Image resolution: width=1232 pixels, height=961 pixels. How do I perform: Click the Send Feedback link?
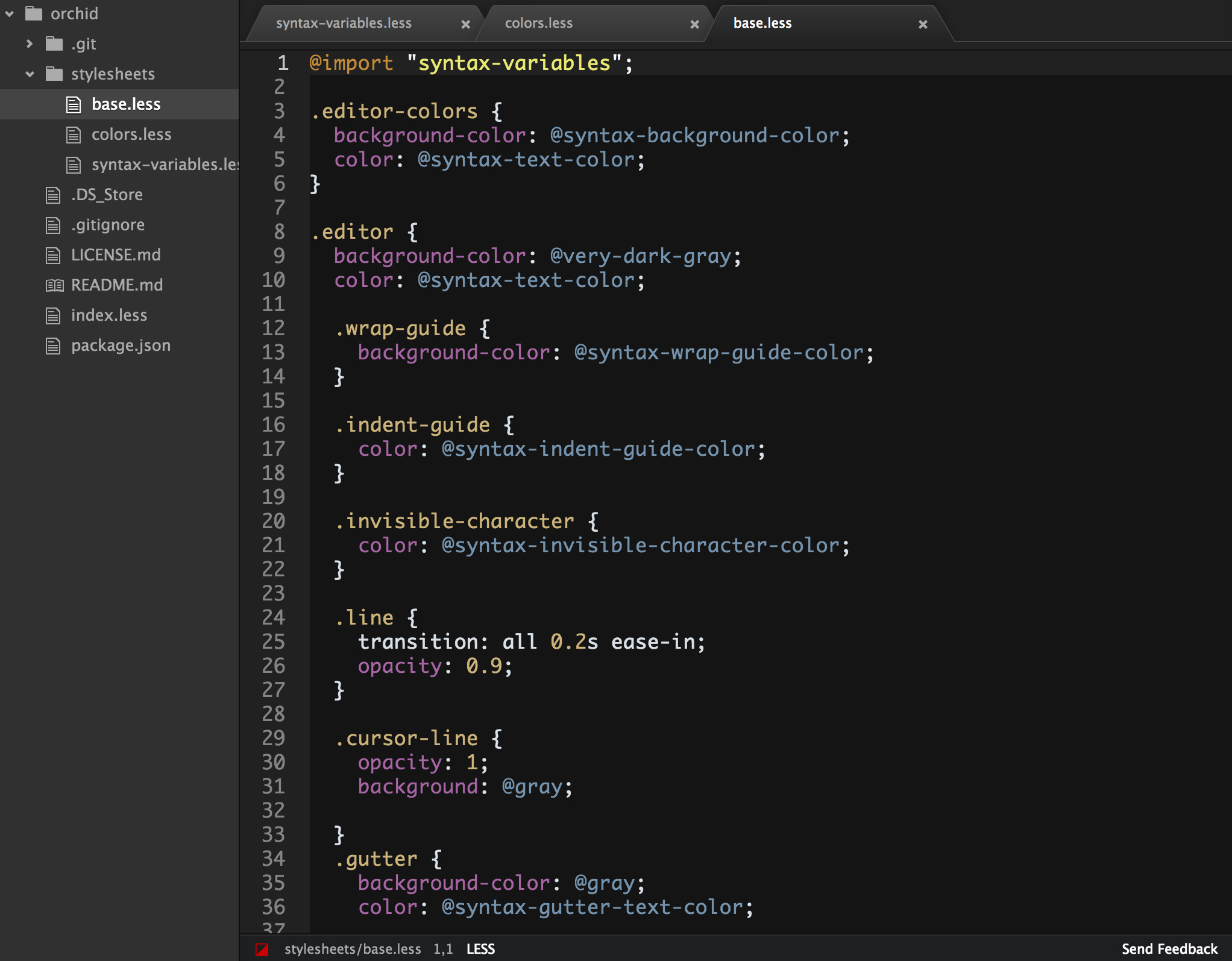pos(1169,949)
